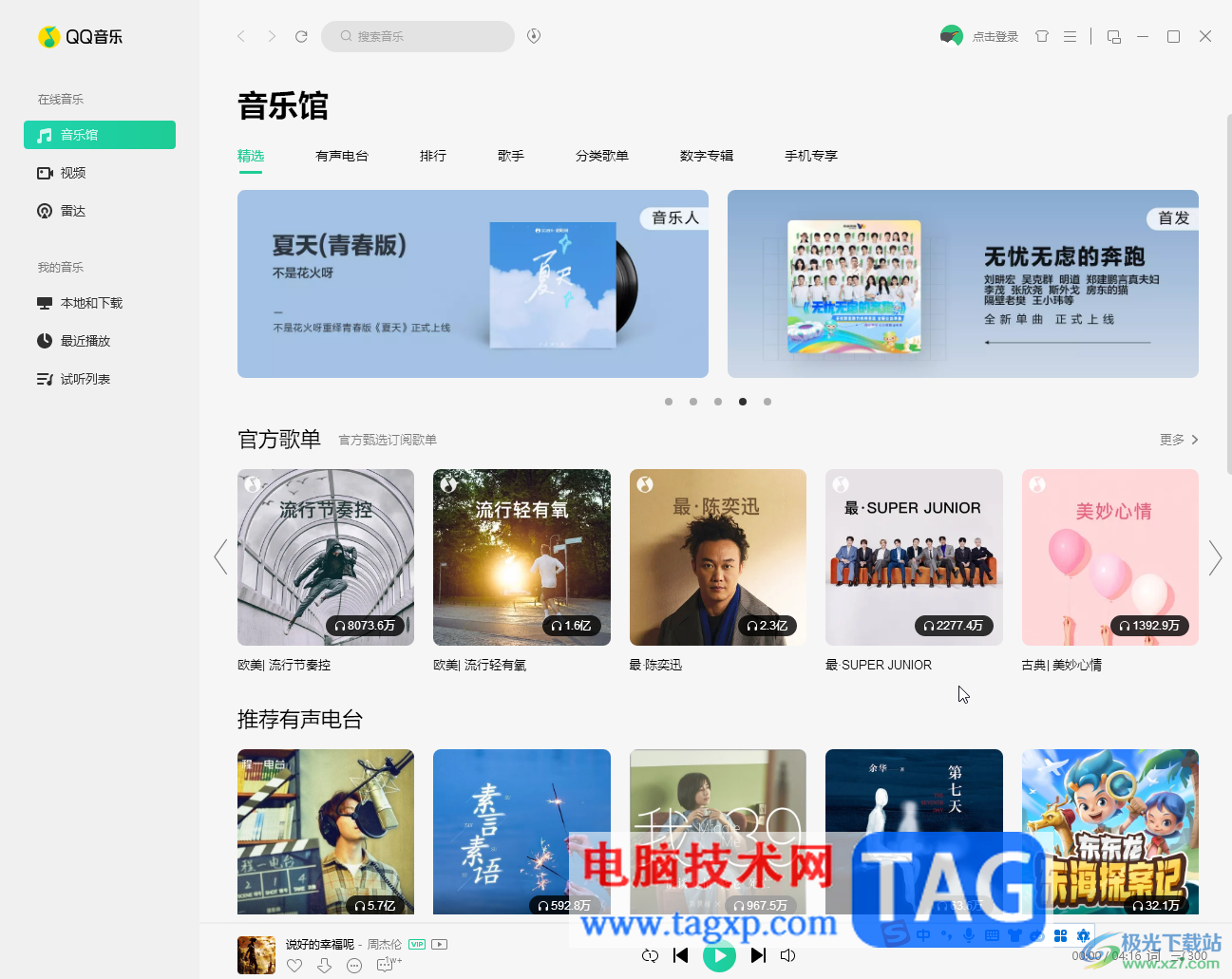Open 最近播放 in the sidebar
This screenshot has width=1232, height=979.
100,341
